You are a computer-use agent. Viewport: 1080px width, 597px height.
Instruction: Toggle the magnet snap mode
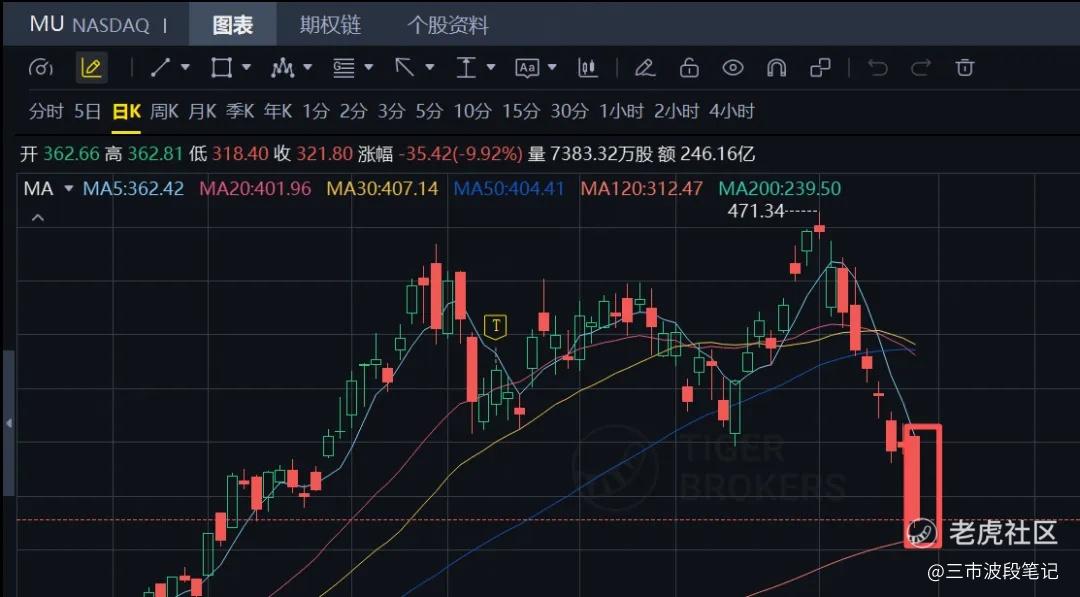point(776,67)
